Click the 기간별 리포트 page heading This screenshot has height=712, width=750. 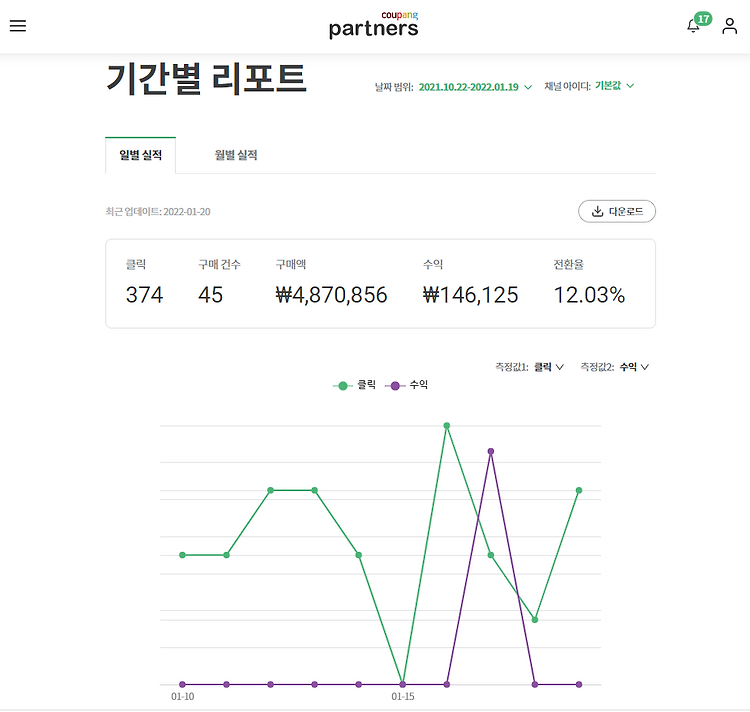206,79
